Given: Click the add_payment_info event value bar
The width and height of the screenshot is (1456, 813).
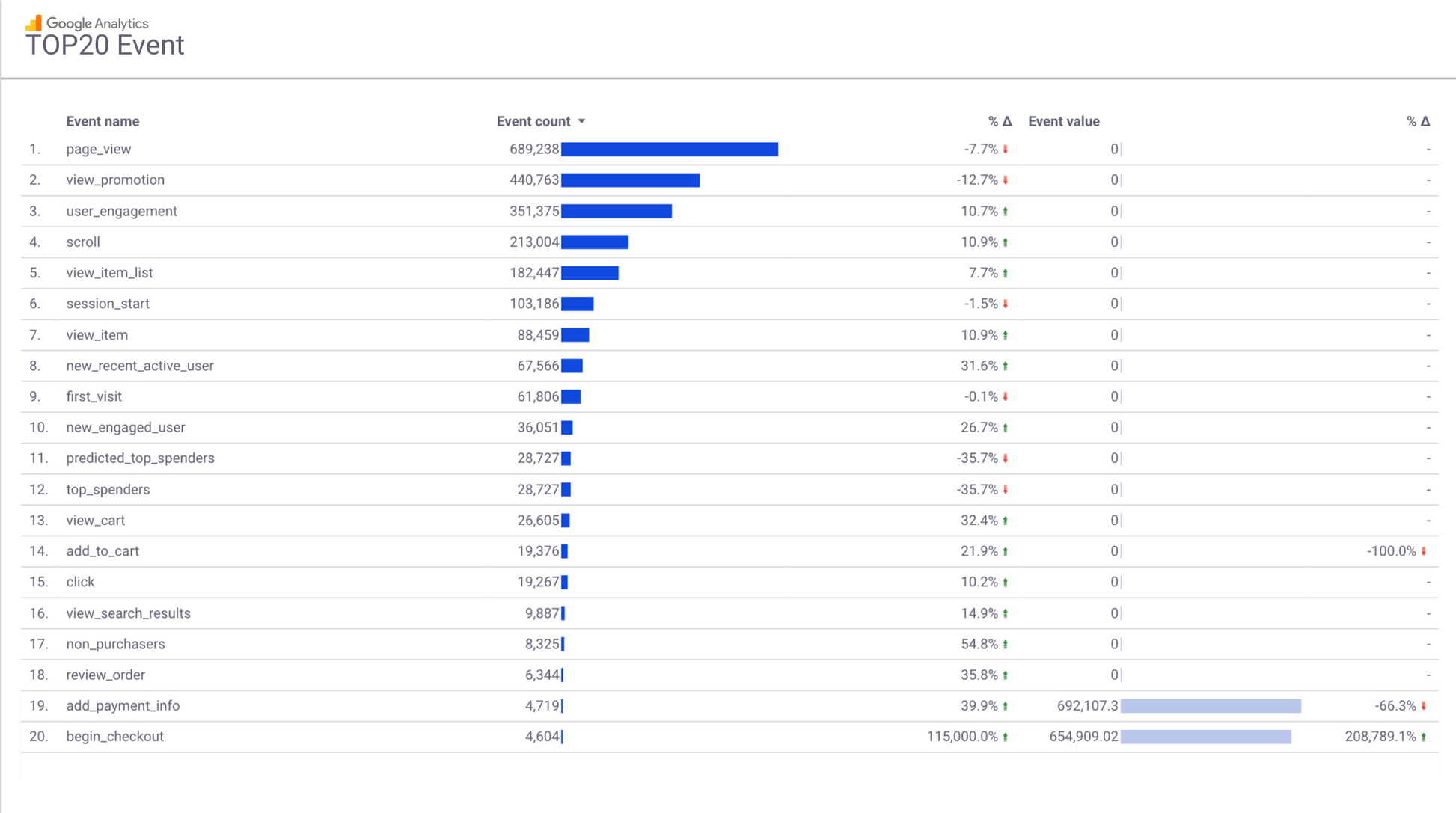Looking at the screenshot, I should tap(1211, 706).
